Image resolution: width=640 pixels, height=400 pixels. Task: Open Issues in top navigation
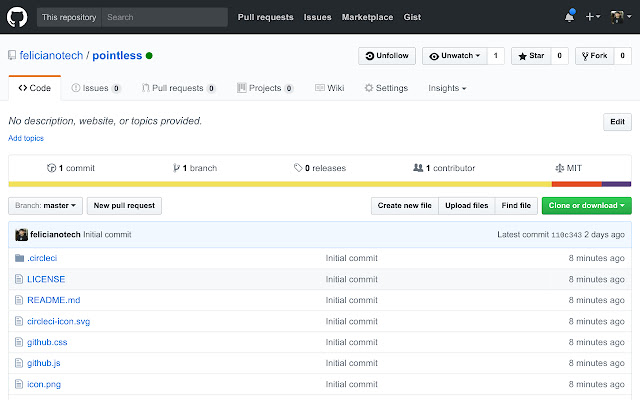(317, 17)
